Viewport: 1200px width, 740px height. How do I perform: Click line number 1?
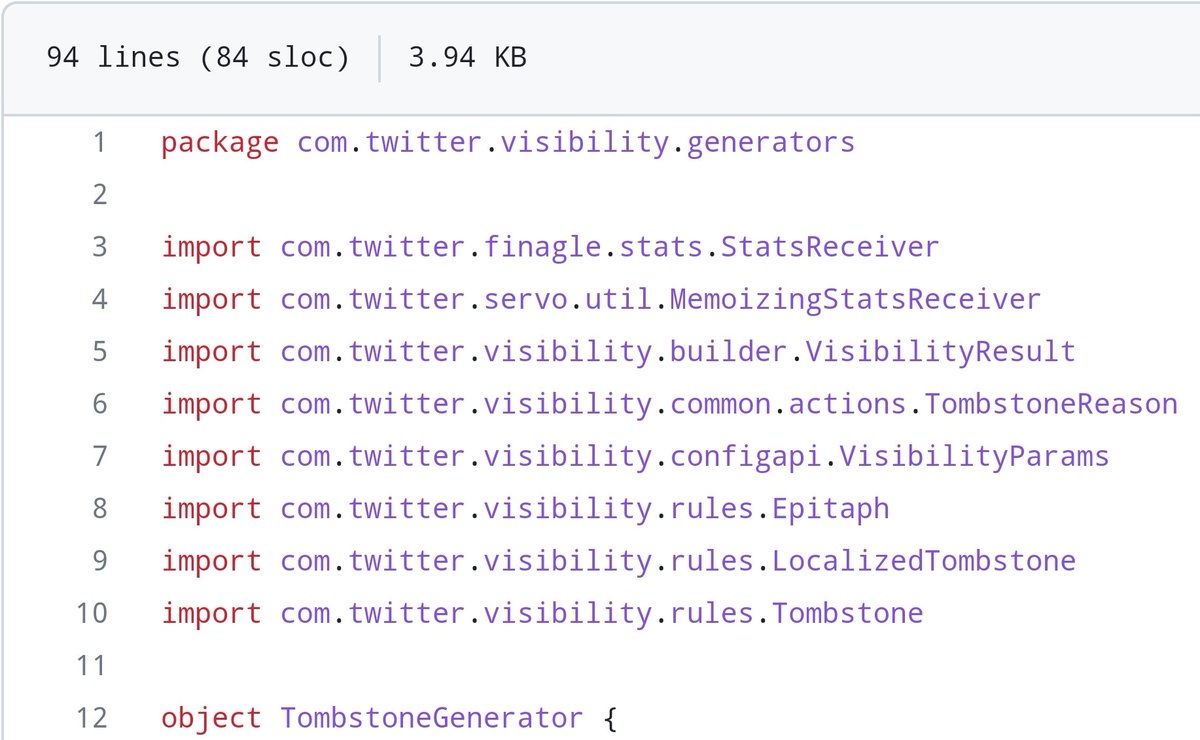[98, 142]
